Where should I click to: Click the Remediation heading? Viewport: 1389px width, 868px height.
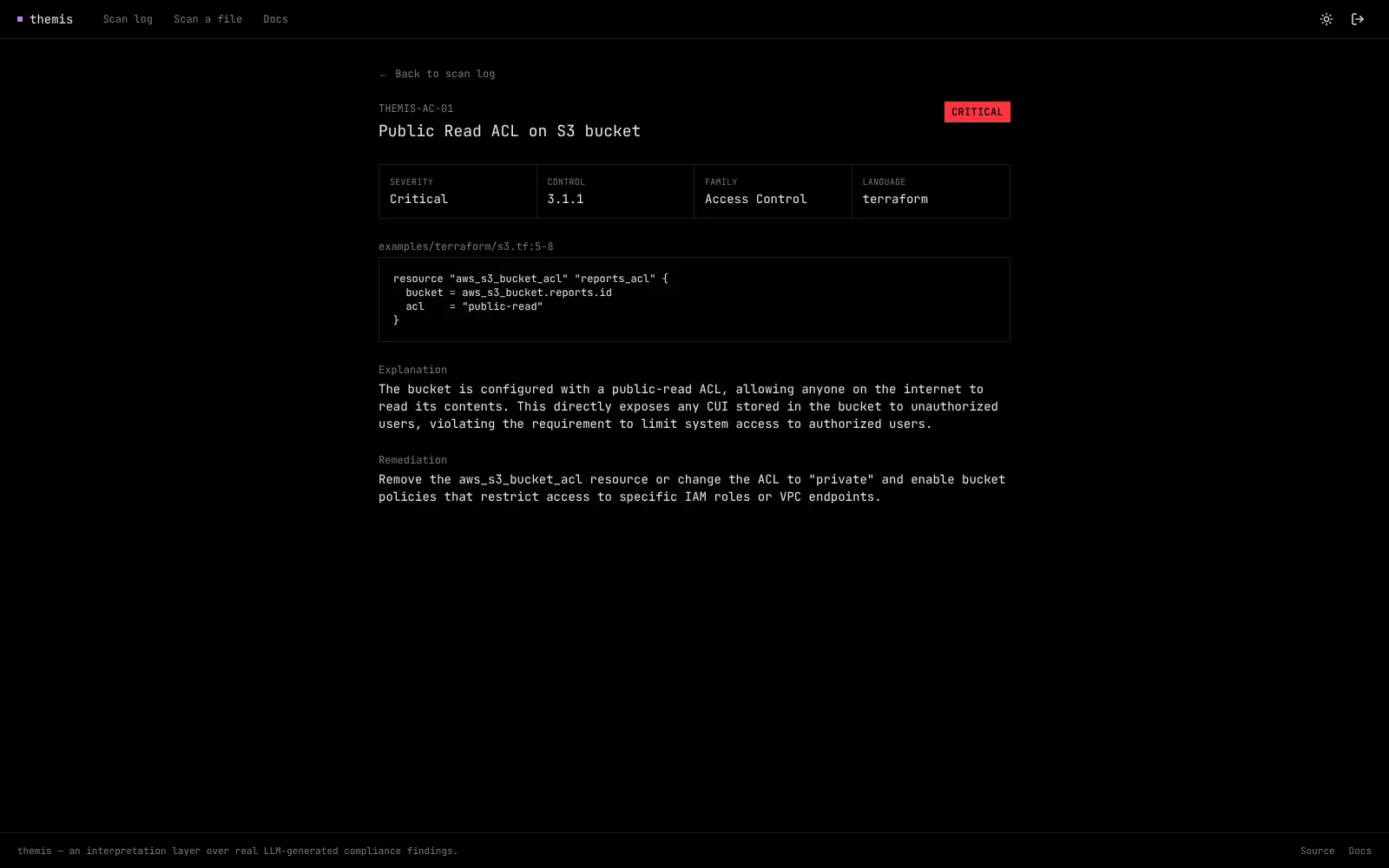412,460
